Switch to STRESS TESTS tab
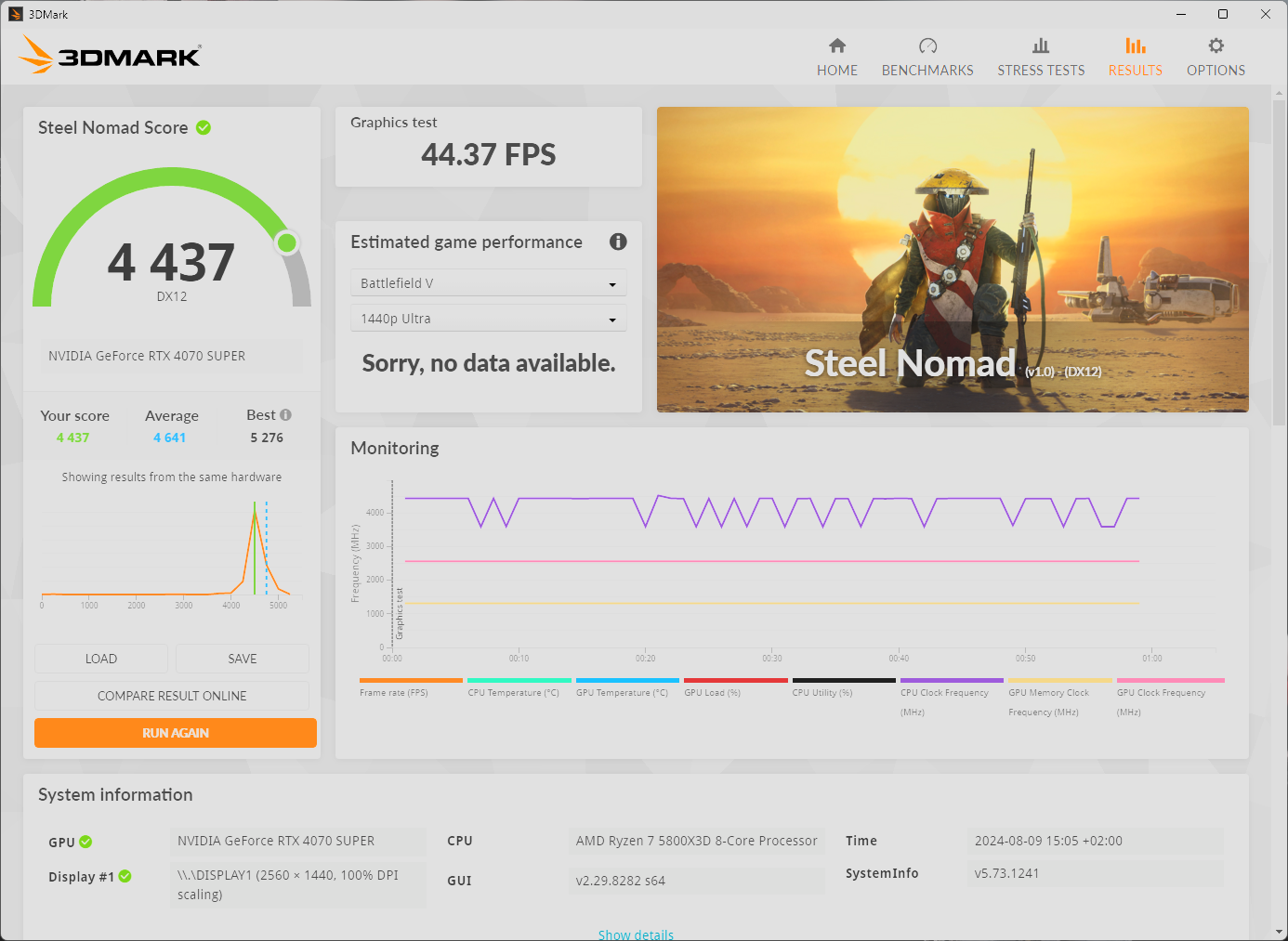The image size is (1288, 941). click(1041, 58)
